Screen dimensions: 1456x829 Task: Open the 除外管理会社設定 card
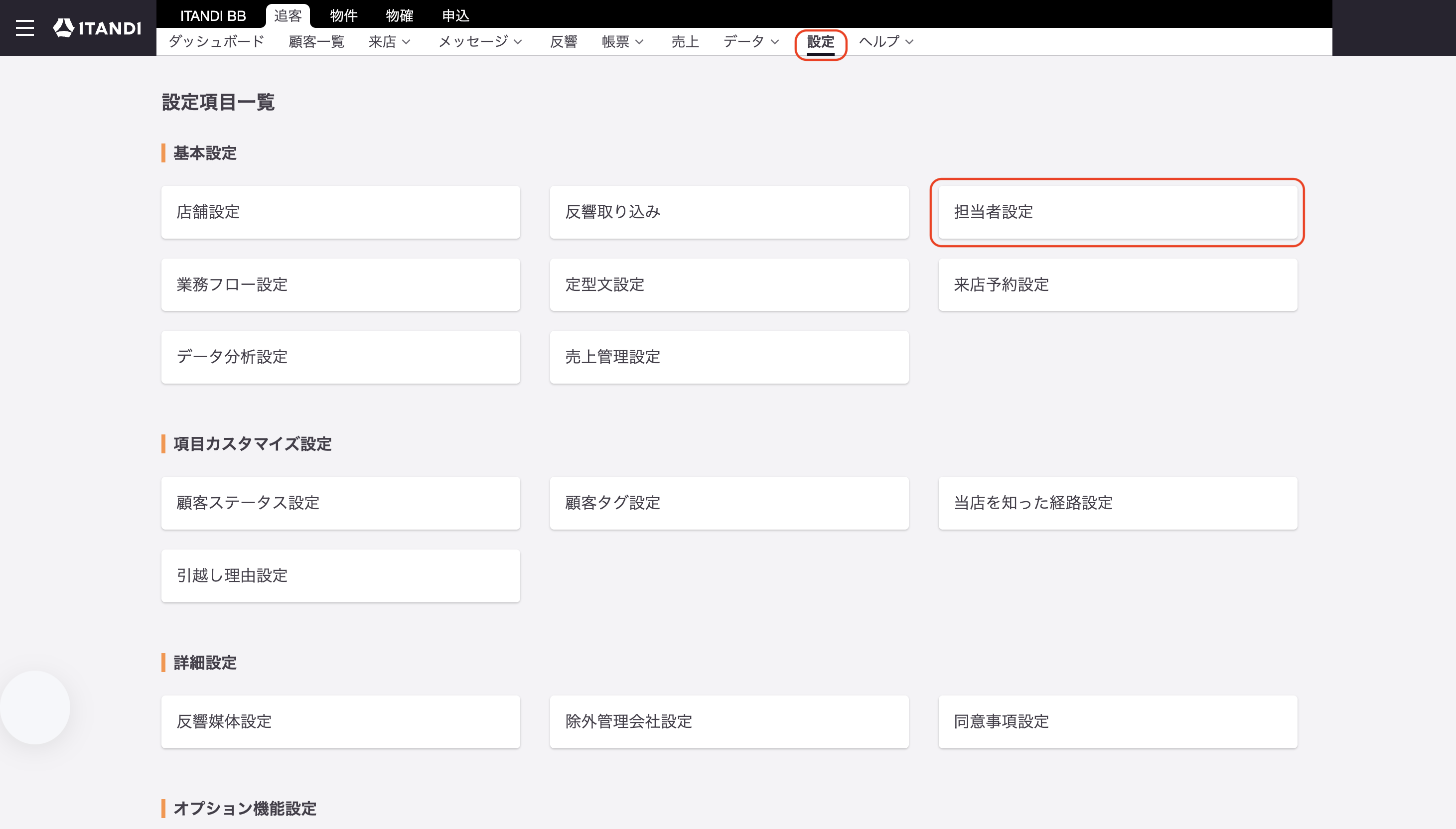(729, 721)
